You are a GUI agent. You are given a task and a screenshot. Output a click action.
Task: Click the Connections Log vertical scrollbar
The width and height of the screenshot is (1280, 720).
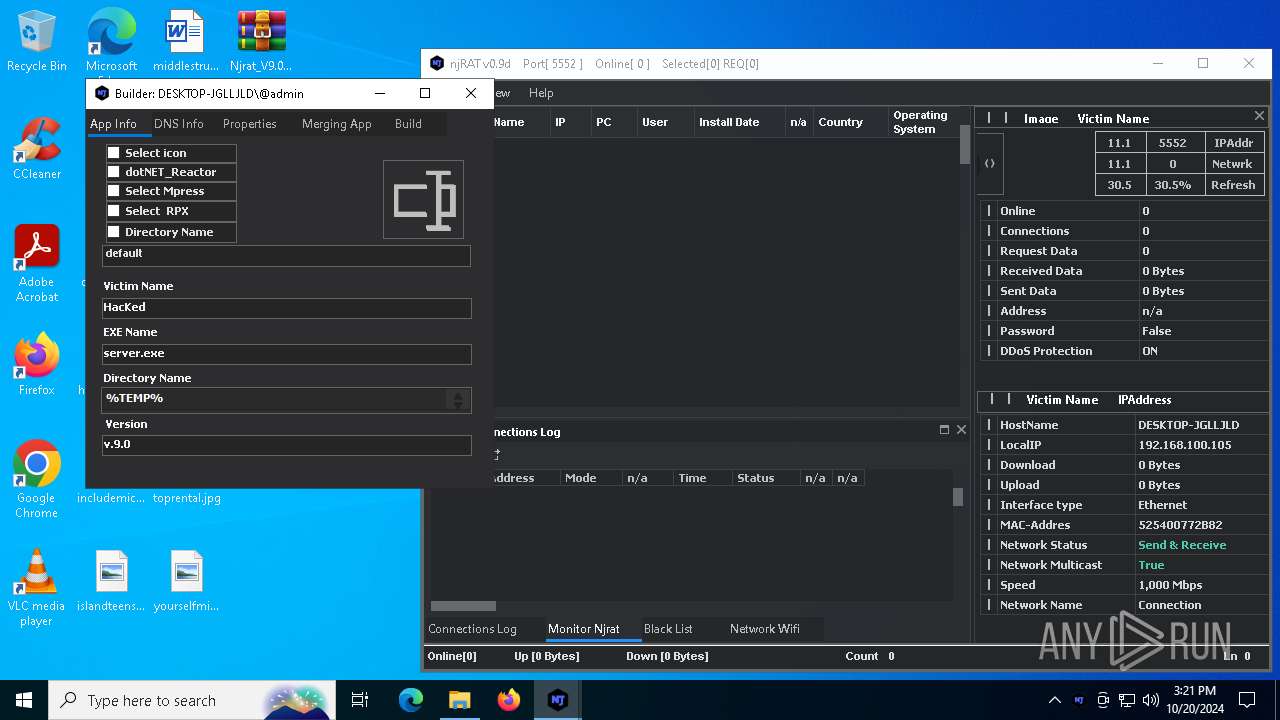pyautogui.click(x=957, y=497)
